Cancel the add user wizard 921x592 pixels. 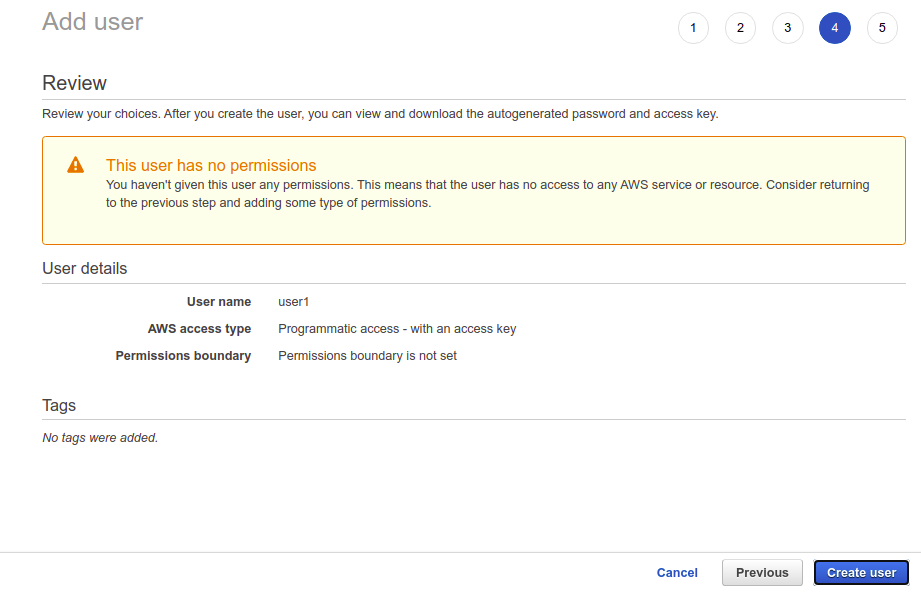[677, 573]
